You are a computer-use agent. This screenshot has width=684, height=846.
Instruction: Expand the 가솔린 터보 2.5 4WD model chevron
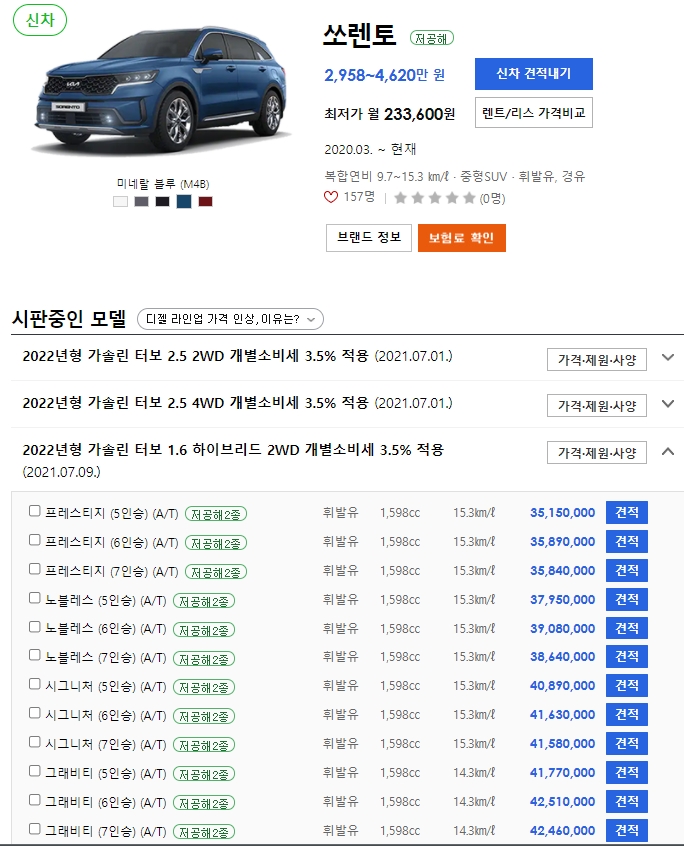tap(668, 404)
